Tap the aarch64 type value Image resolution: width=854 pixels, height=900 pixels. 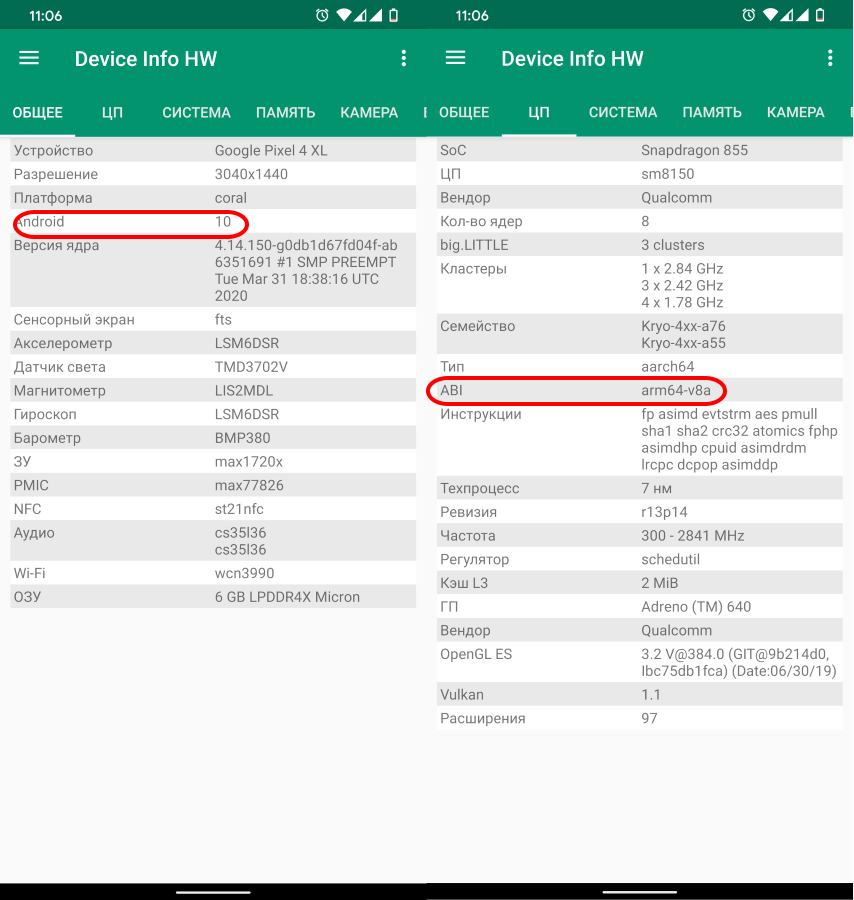(x=667, y=367)
